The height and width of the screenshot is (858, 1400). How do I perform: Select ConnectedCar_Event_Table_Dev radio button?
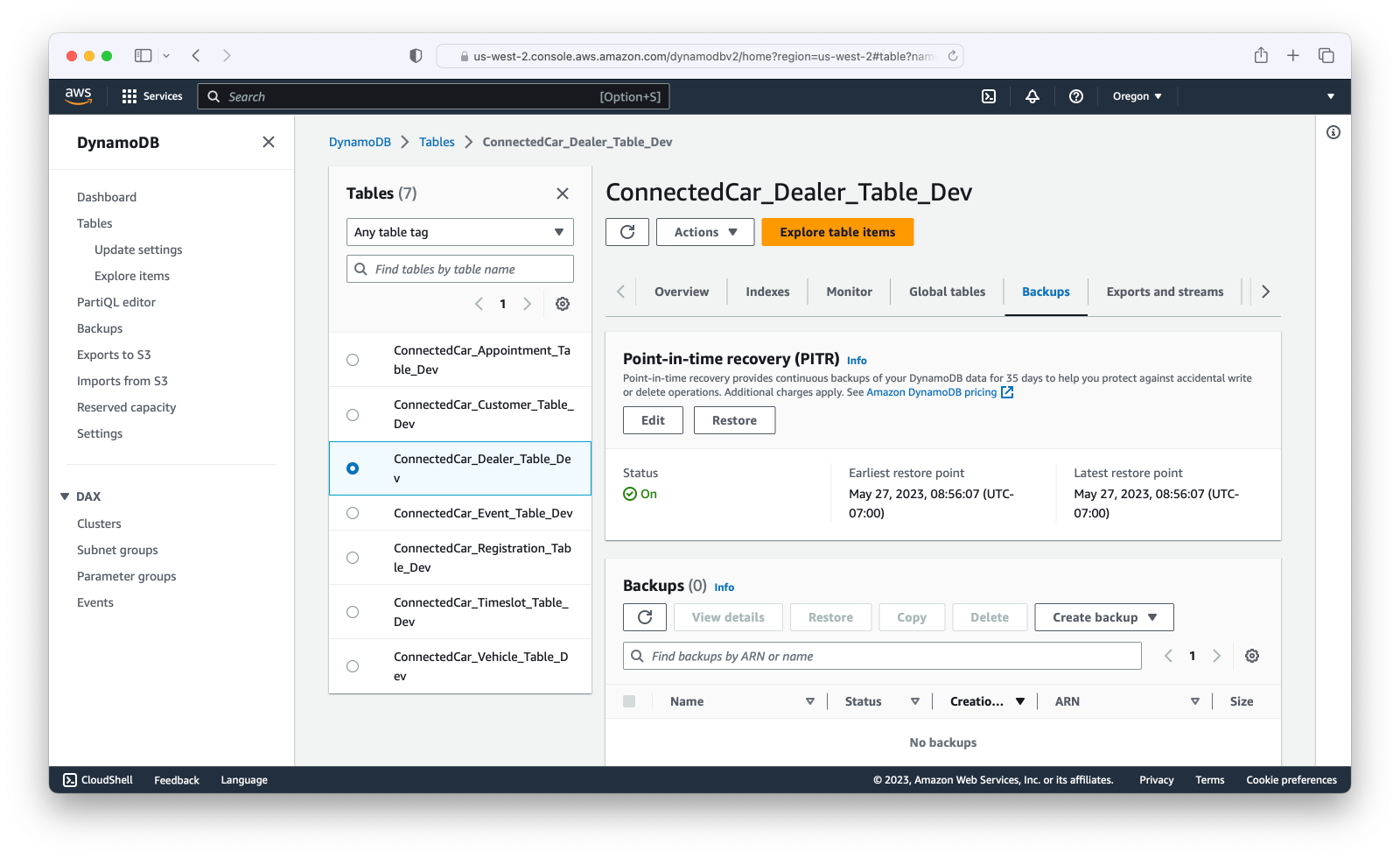pos(353,513)
